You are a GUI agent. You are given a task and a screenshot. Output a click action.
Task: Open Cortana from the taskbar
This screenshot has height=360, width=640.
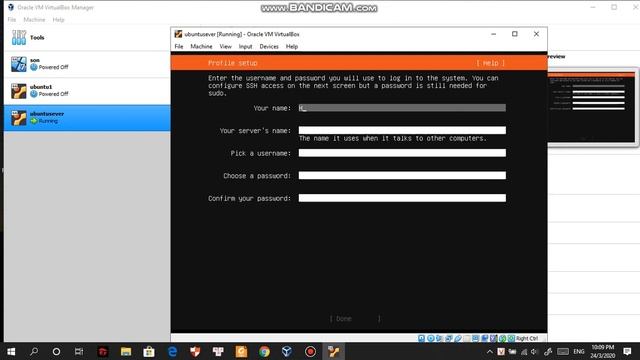point(56,351)
